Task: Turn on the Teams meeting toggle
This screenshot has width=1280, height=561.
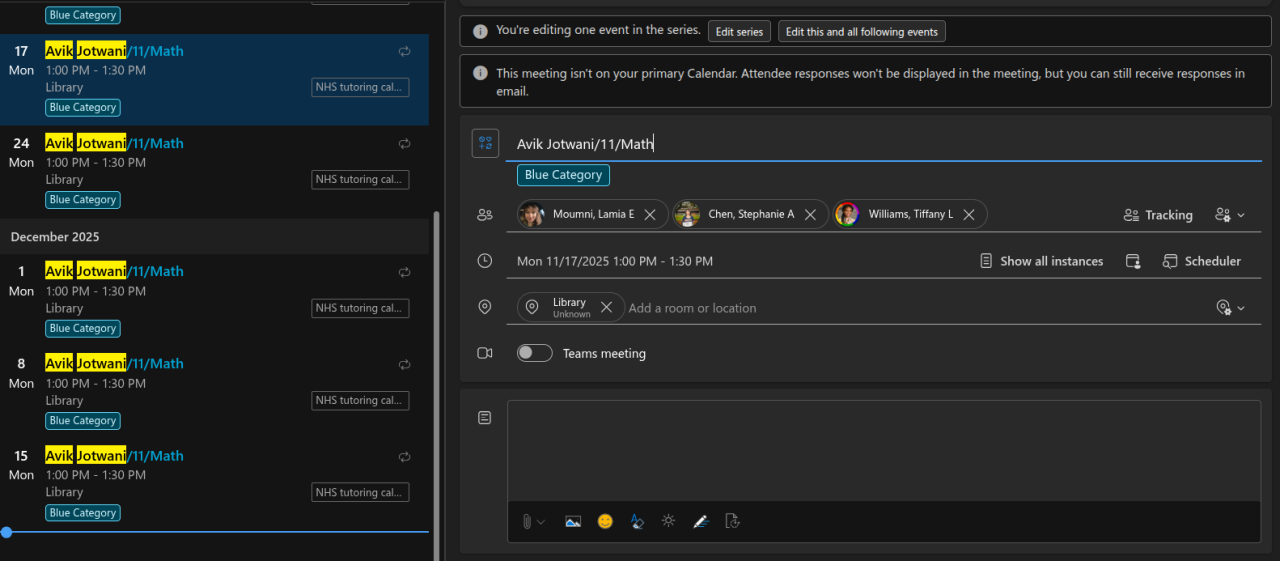Action: [535, 353]
